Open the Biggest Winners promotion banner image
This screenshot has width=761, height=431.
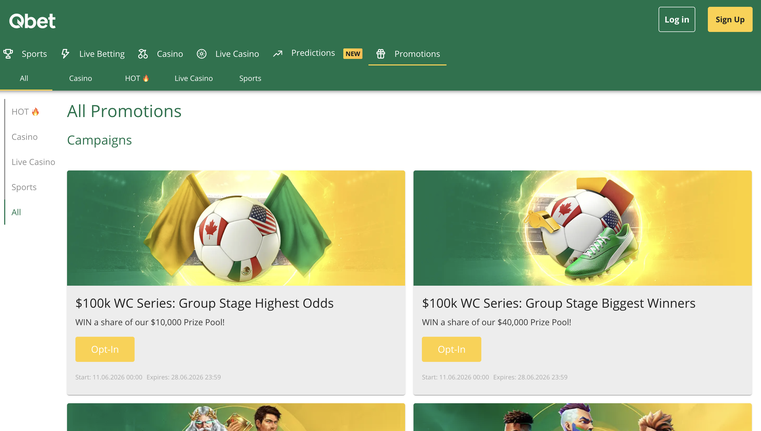(582, 228)
